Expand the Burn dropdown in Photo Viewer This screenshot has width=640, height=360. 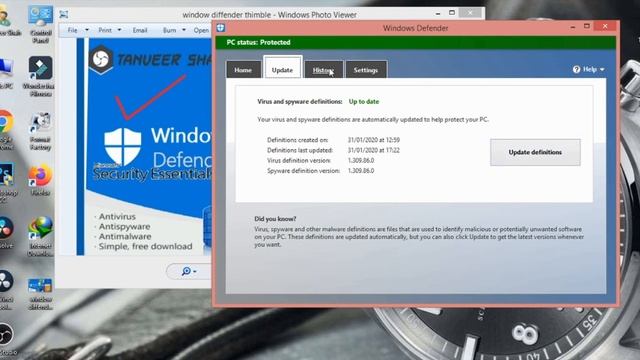pos(184,30)
